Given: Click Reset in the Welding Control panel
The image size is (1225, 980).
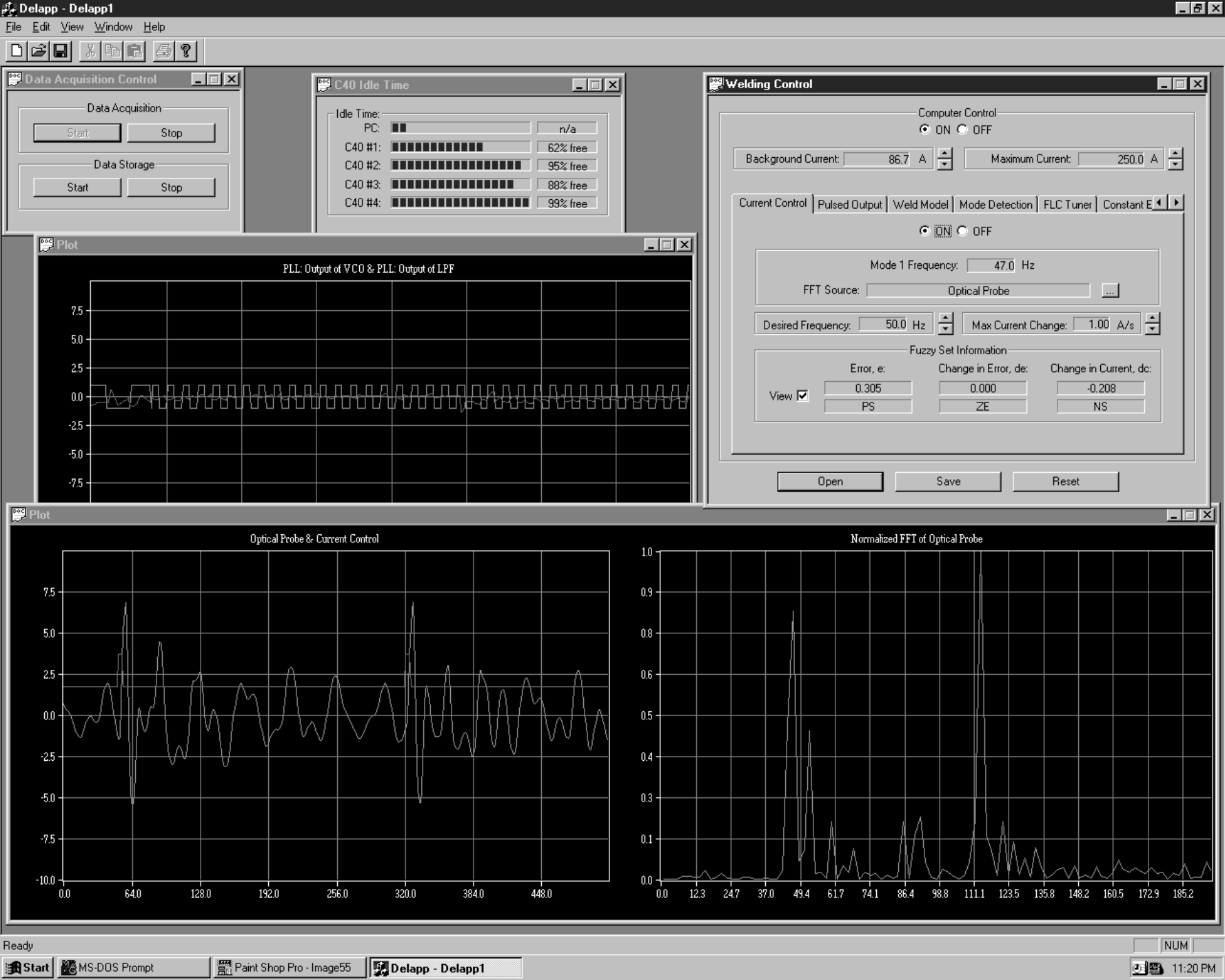Looking at the screenshot, I should tap(1066, 481).
